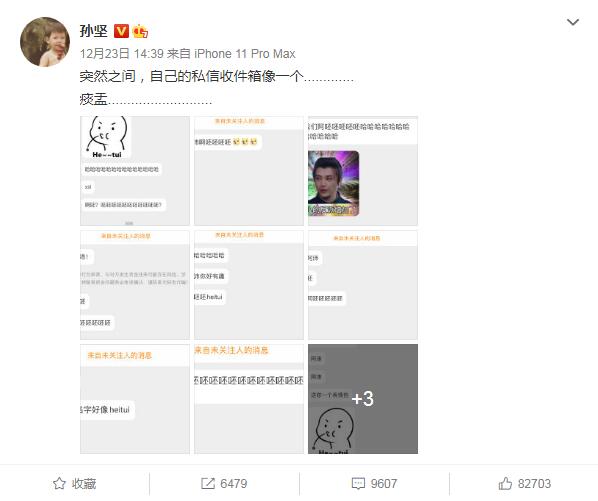
Task: Click the 82703 likes count
Action: point(534,483)
